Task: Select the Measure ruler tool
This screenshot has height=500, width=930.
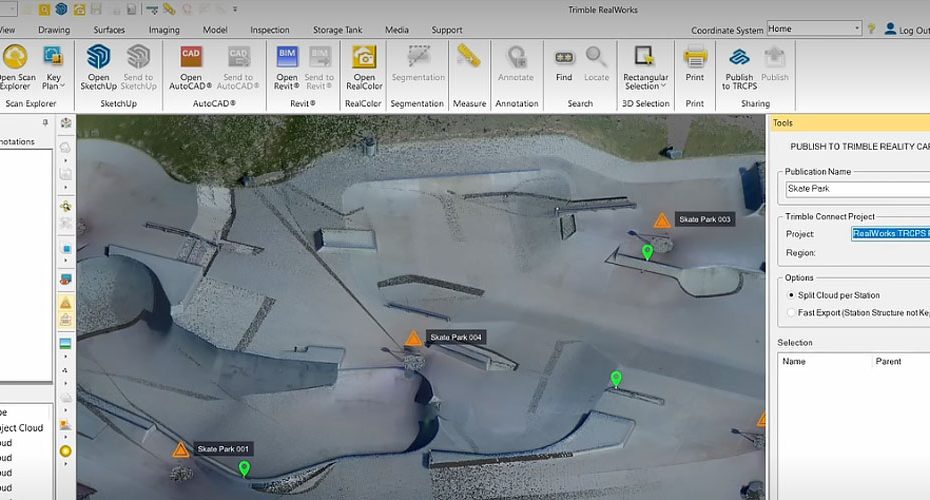Action: 469,57
